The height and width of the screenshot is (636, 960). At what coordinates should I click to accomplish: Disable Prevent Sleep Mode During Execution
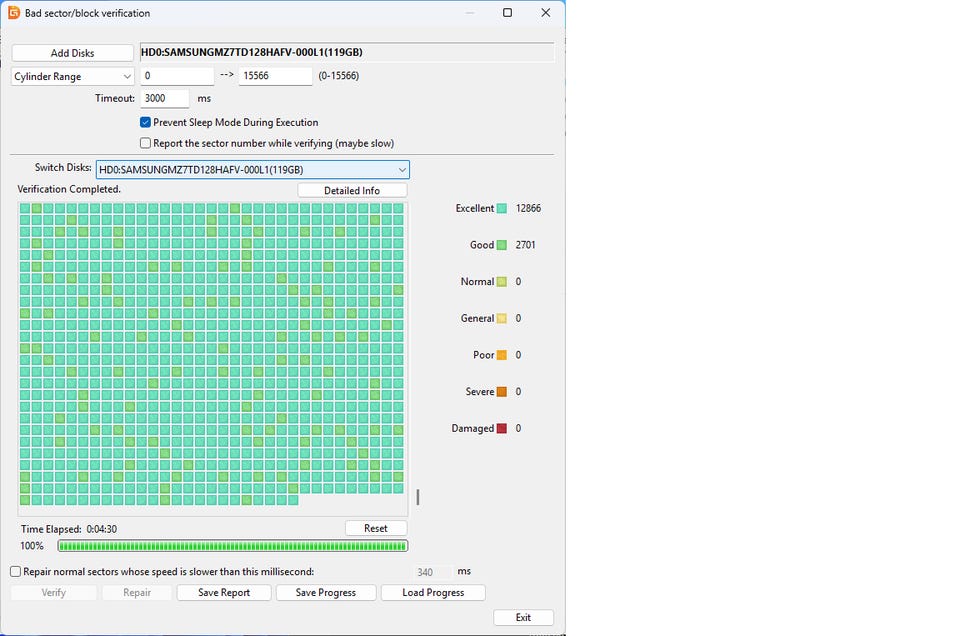(146, 122)
